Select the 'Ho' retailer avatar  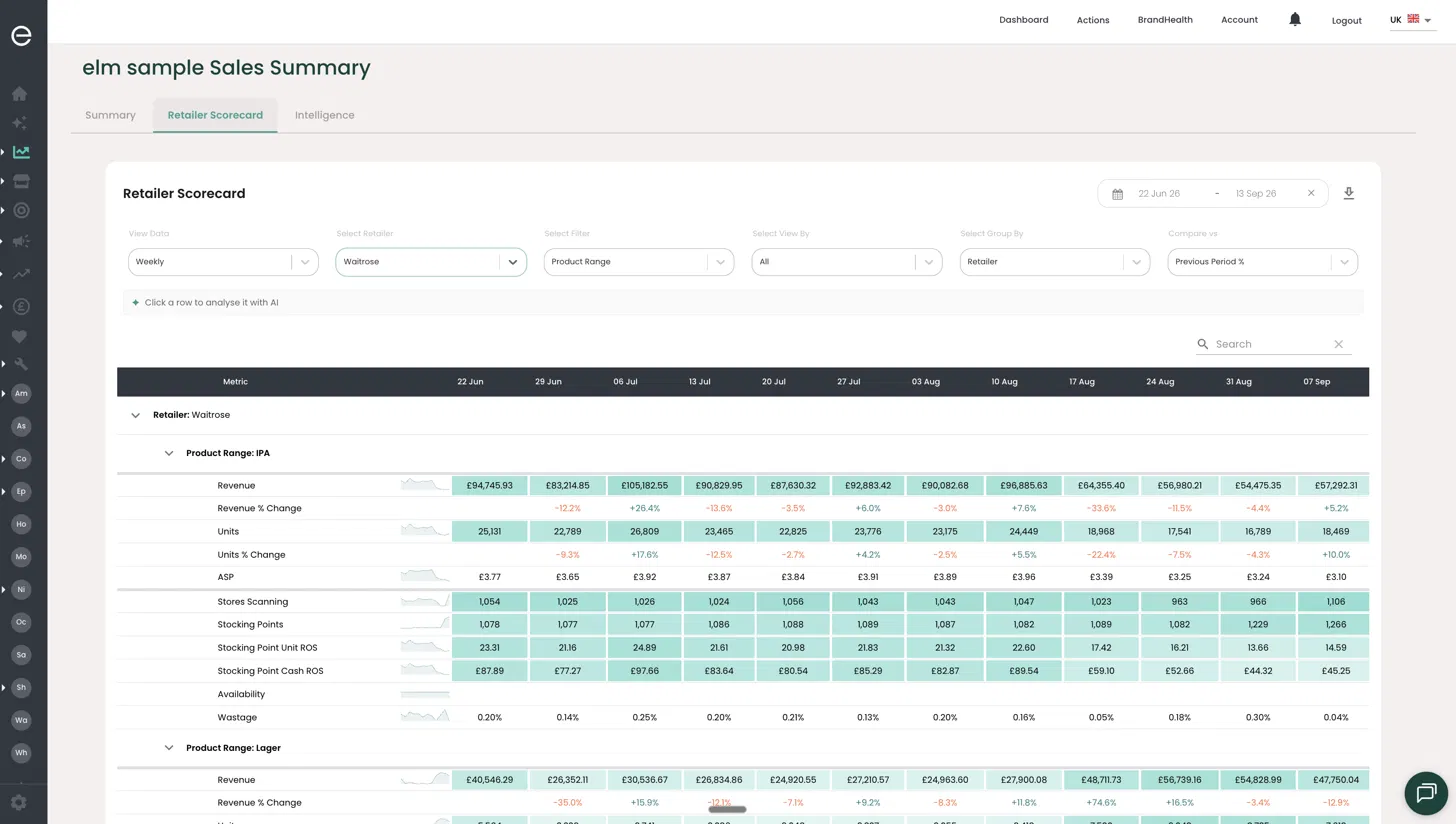coord(21,524)
